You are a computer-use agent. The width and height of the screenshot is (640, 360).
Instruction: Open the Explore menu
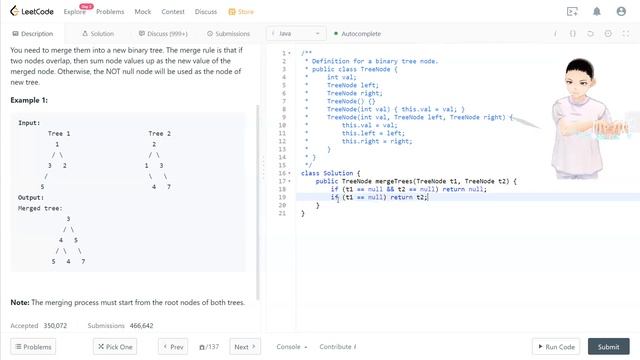tap(75, 12)
